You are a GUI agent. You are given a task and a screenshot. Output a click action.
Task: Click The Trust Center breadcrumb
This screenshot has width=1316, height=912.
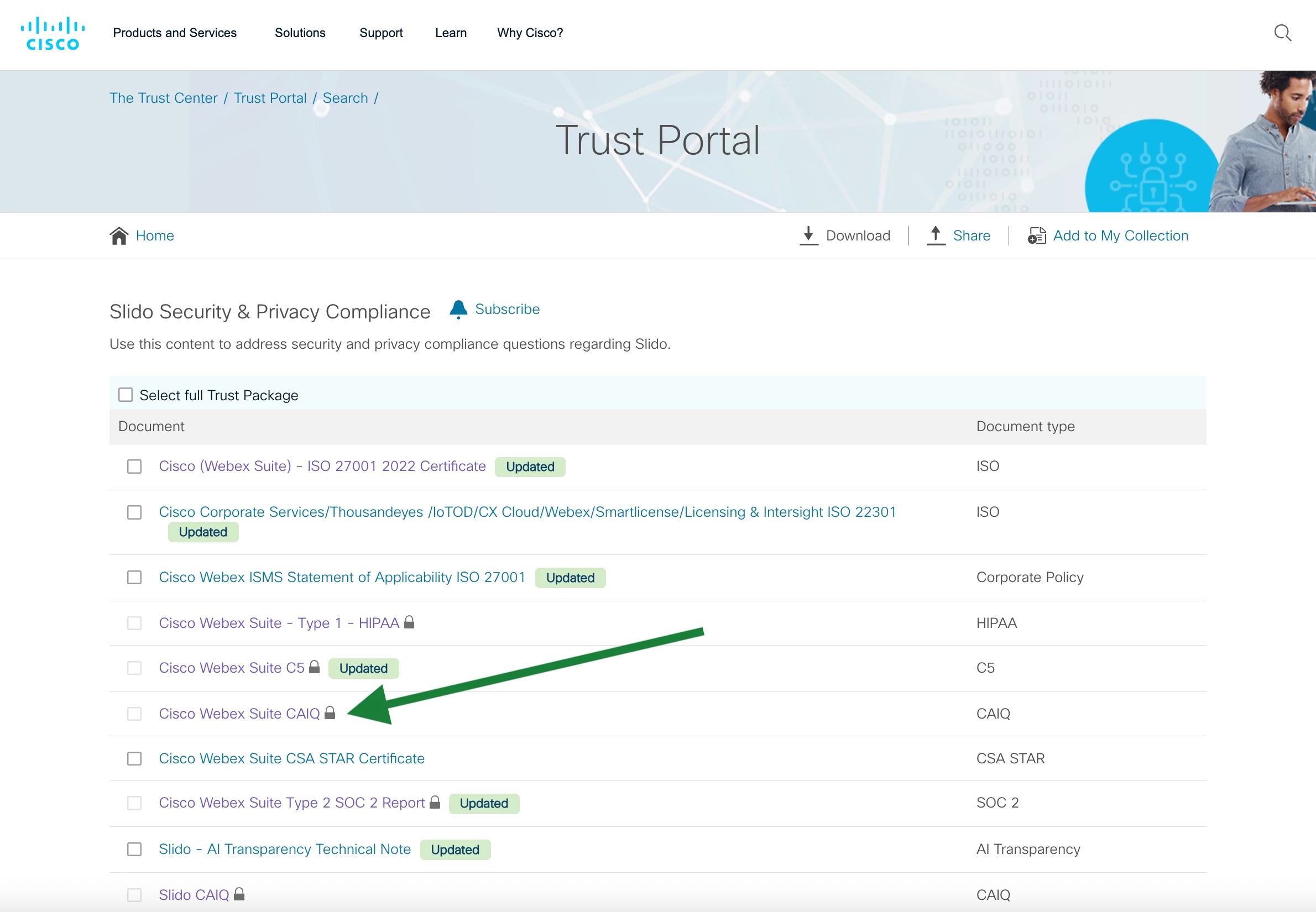(x=164, y=98)
